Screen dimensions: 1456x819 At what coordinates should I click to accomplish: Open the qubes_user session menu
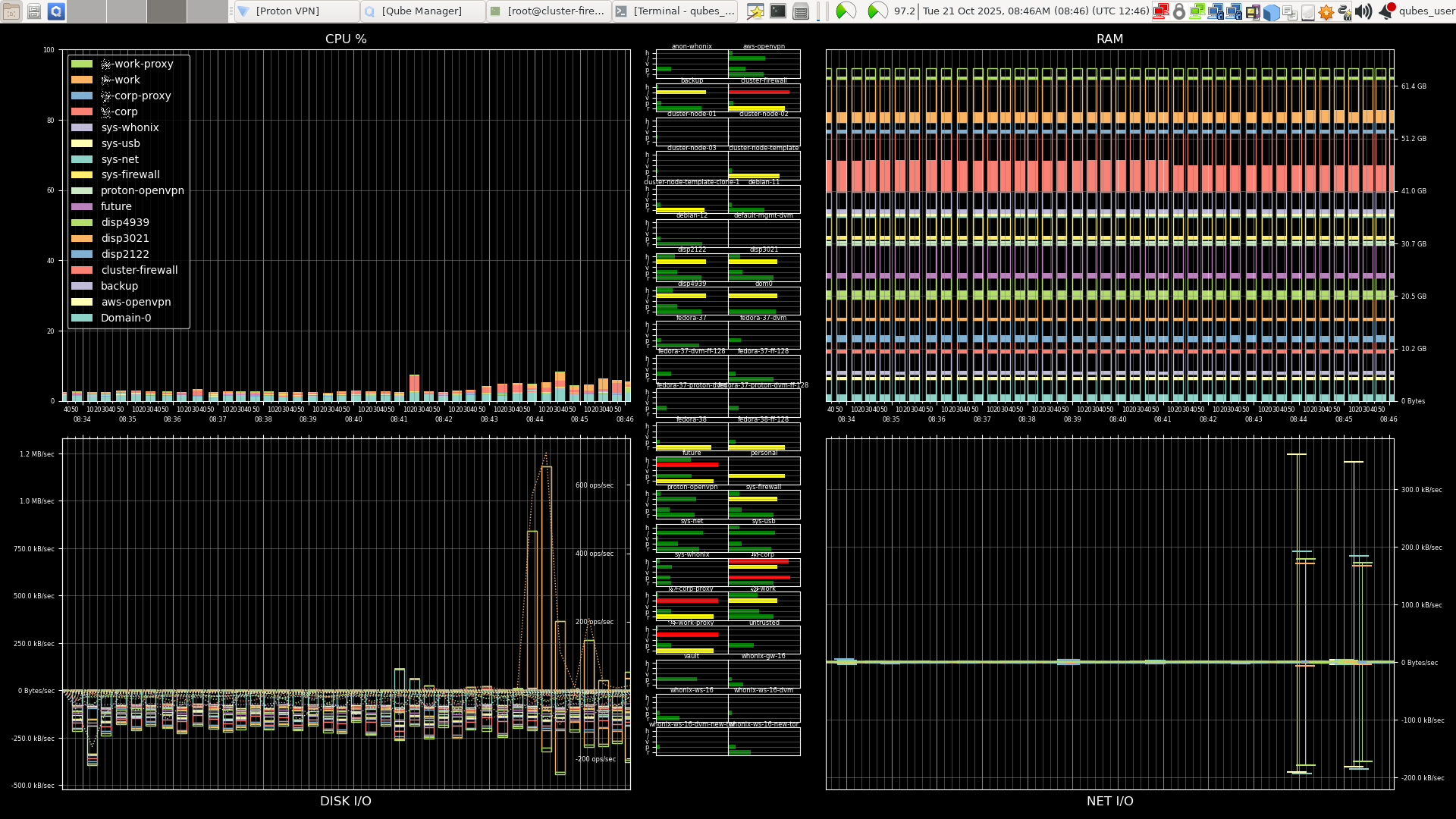(1426, 11)
